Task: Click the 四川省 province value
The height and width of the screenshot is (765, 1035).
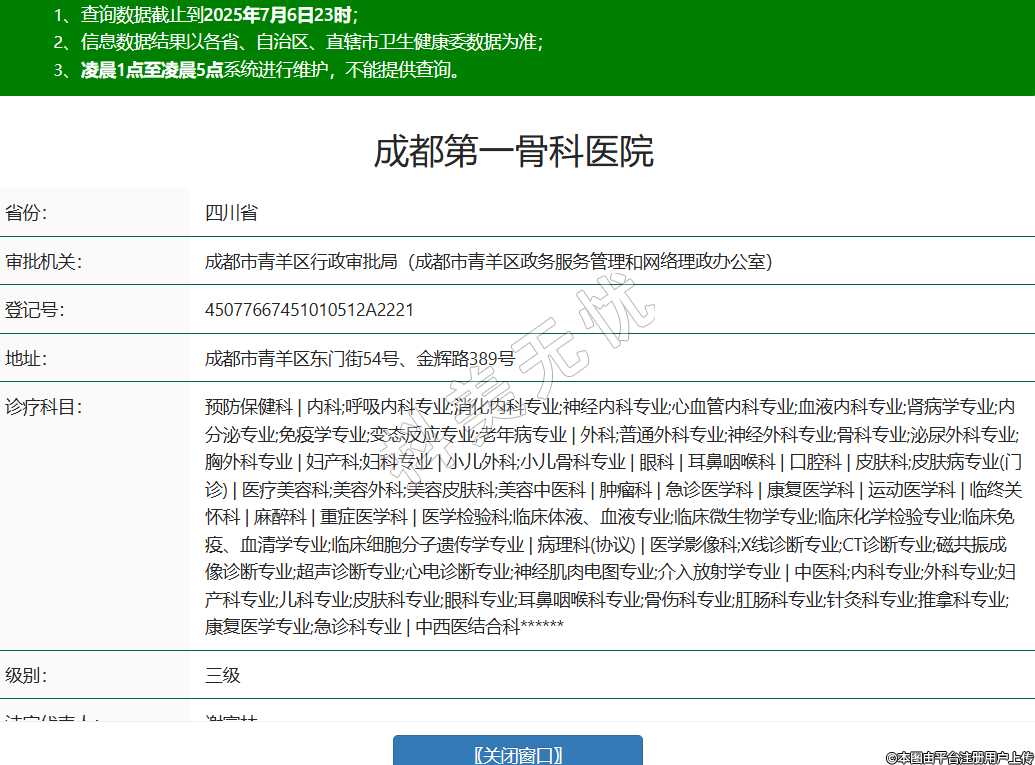Action: coord(231,213)
